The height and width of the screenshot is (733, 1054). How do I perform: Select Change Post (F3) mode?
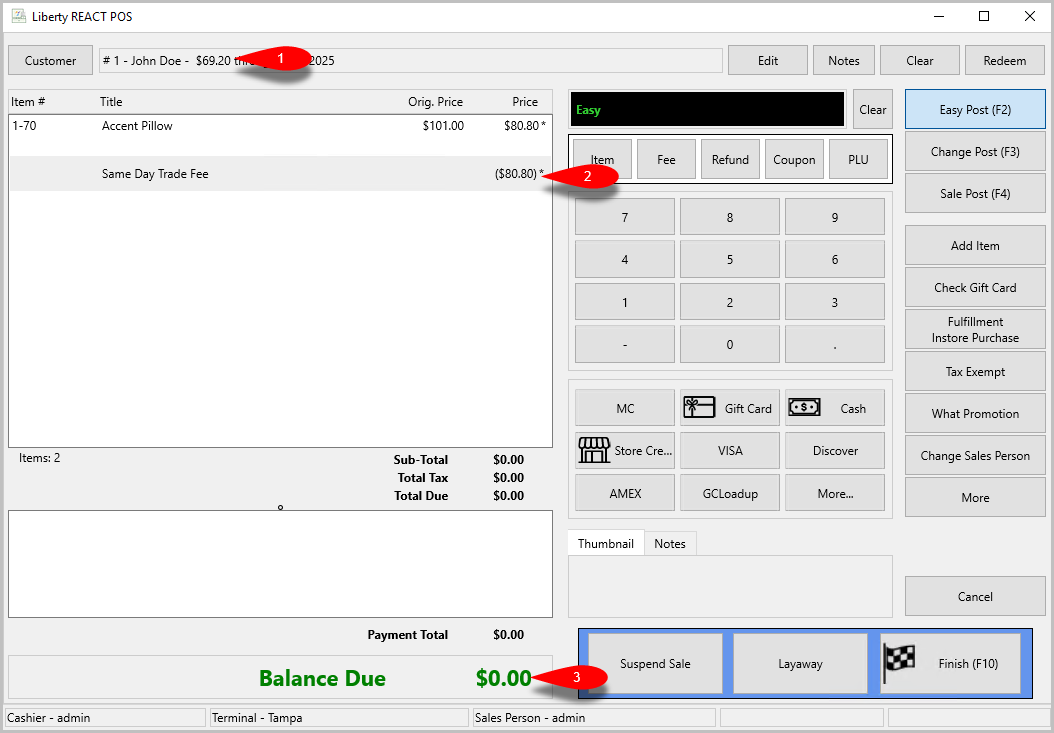pyautogui.click(x=975, y=152)
